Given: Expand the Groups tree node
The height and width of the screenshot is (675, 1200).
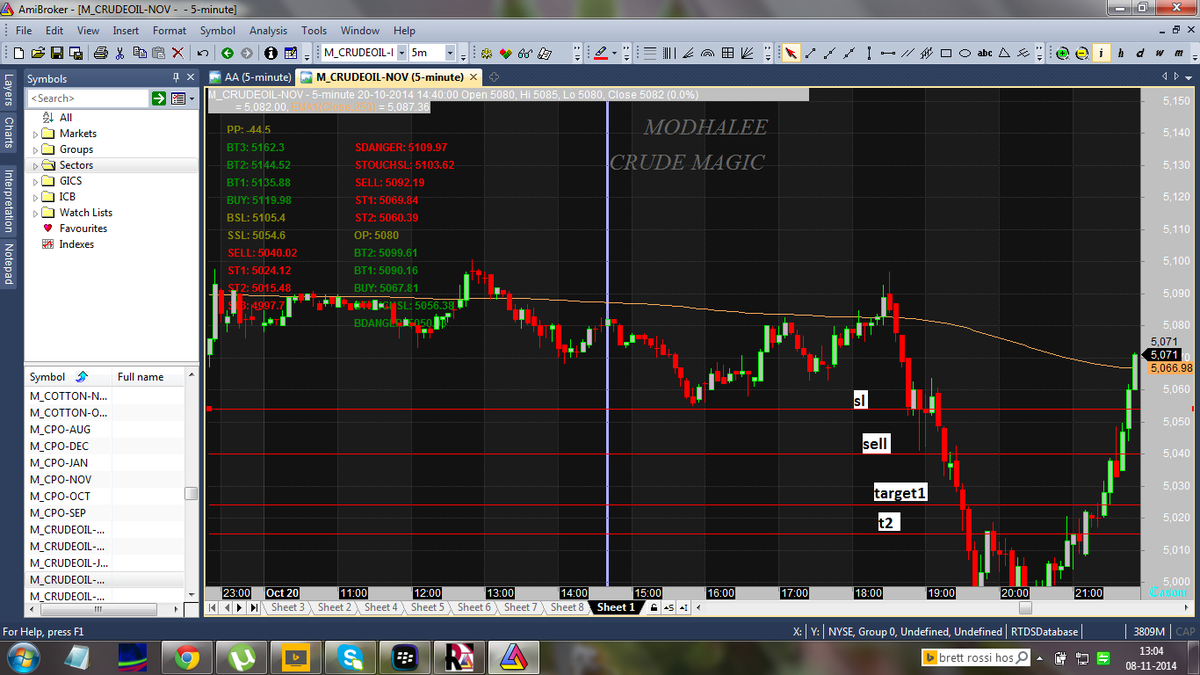Looking at the screenshot, I should [37, 149].
